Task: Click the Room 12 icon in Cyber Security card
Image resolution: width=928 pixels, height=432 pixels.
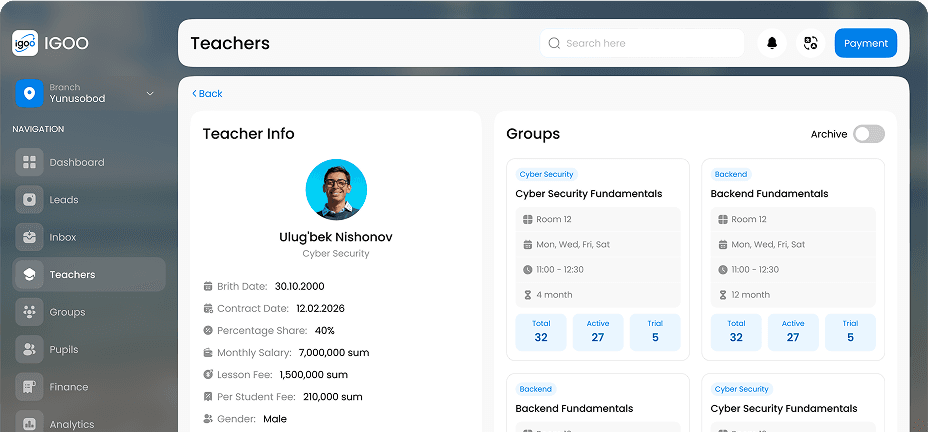Action: pos(528,220)
